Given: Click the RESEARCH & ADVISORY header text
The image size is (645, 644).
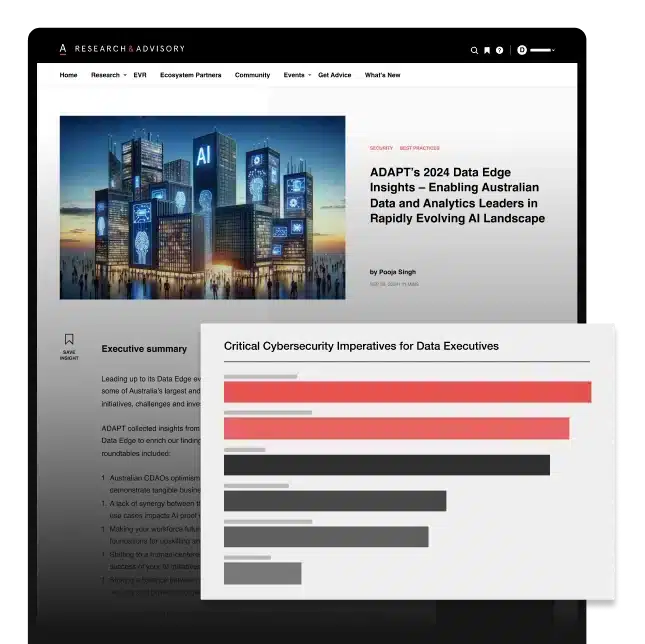Looking at the screenshot, I should [x=130, y=49].
